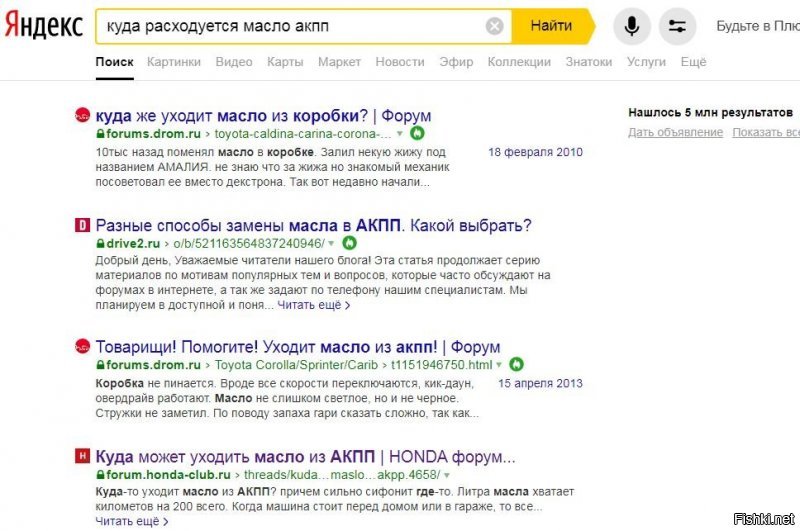Image resolution: width=800 pixels, height=531 pixels.
Task: Open the Новости tab
Action: point(400,62)
